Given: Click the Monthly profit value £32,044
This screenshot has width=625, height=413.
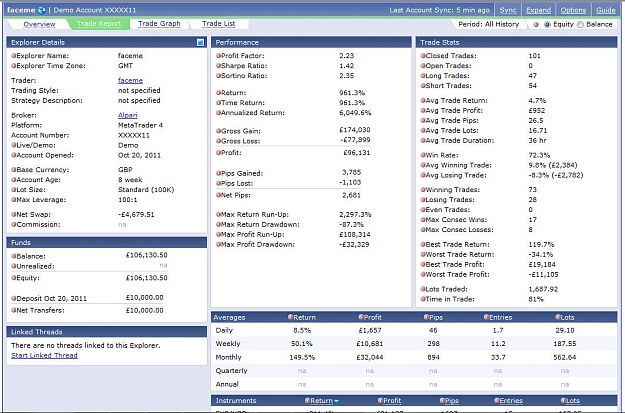Looking at the screenshot, I should [x=369, y=357].
